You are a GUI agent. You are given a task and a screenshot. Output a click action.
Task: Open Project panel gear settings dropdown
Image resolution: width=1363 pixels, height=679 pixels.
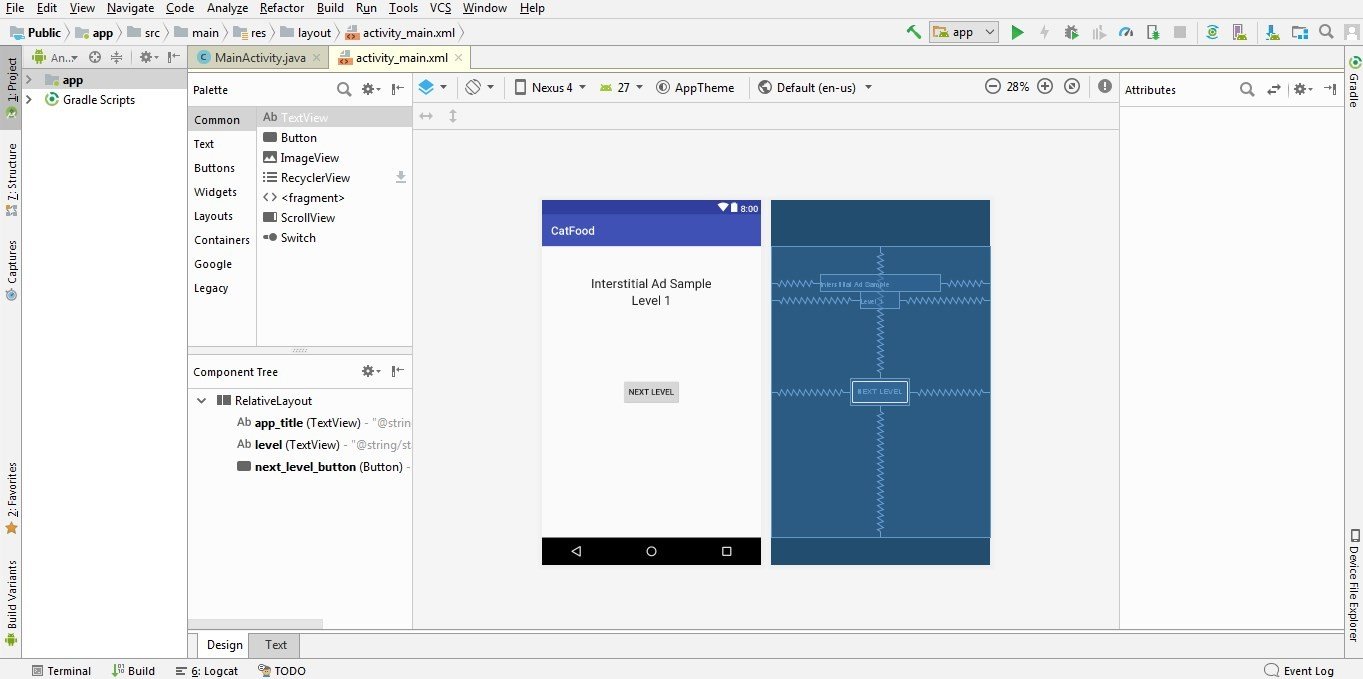pos(148,58)
